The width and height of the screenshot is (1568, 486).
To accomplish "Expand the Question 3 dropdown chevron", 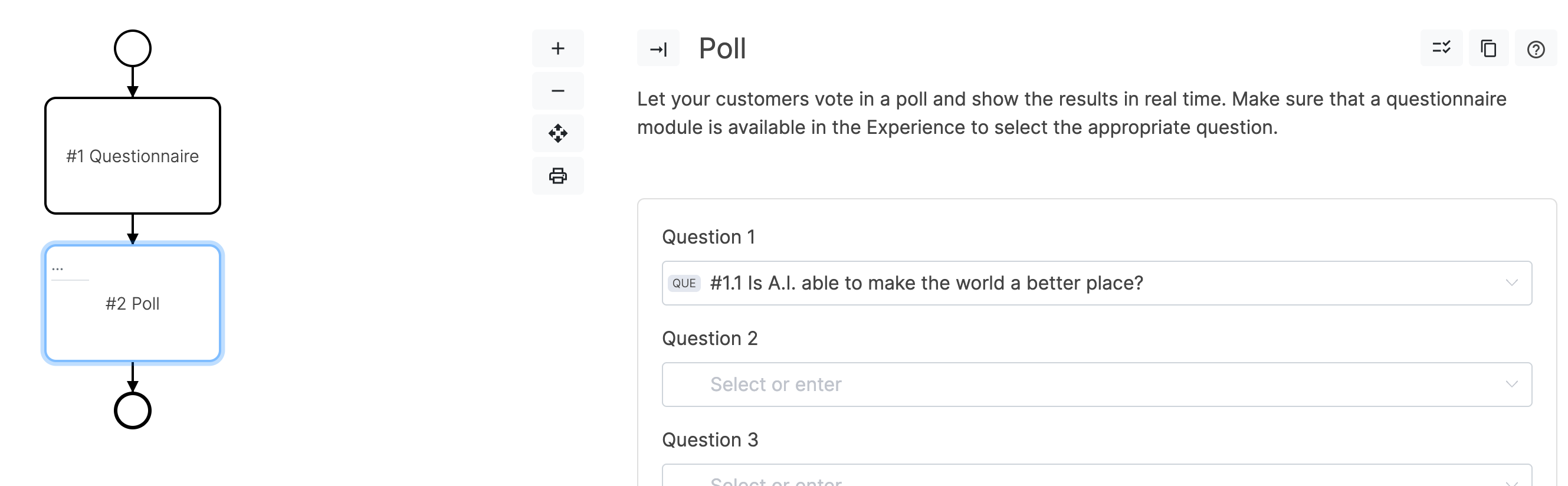I will tap(1511, 481).
